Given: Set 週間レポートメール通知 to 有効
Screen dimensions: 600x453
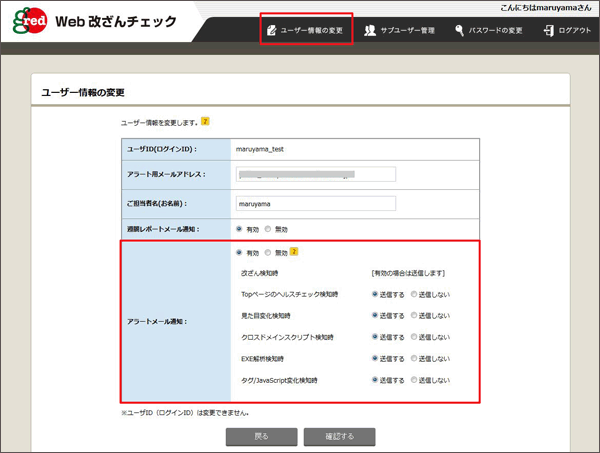Looking at the screenshot, I should click(239, 229).
